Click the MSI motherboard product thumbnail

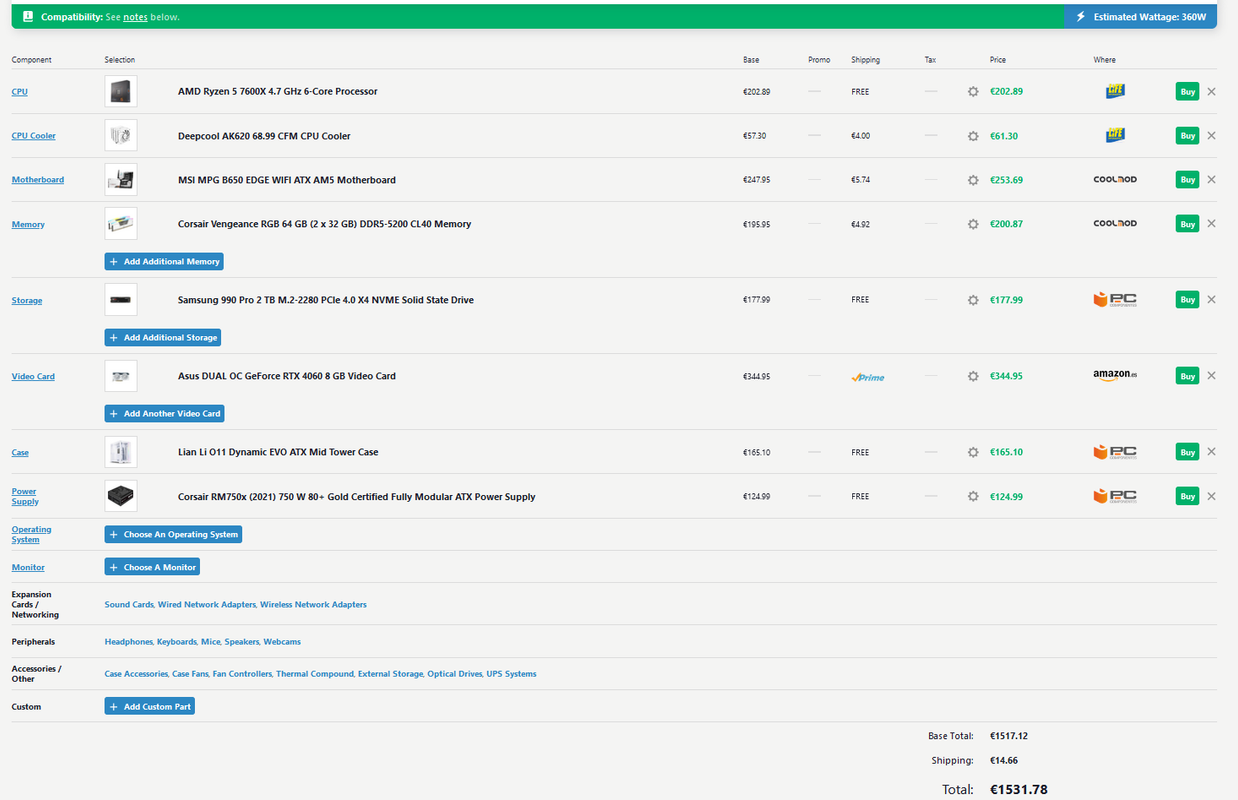click(121, 179)
